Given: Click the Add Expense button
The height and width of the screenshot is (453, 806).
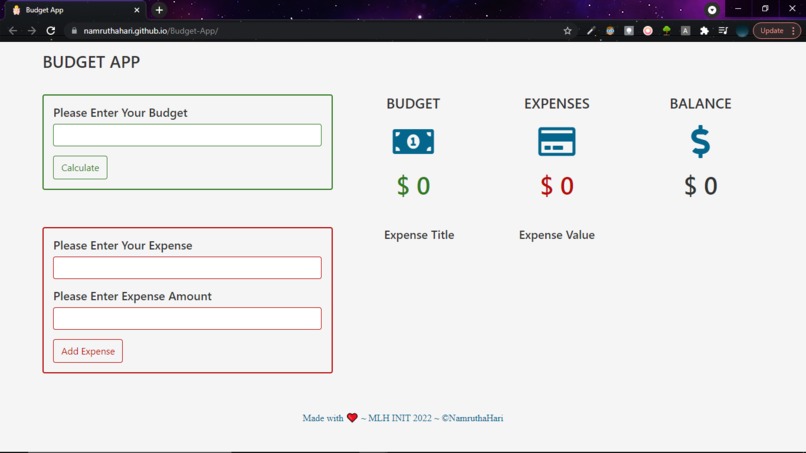Looking at the screenshot, I should [88, 351].
